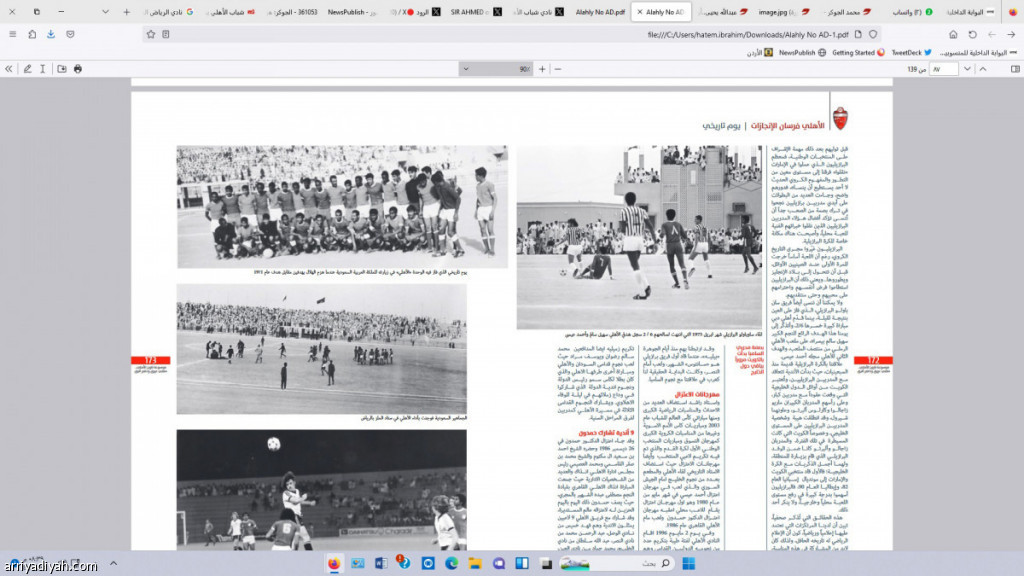This screenshot has height=576, width=1024.
Task: Click the PDF page number field
Action: tap(942, 69)
